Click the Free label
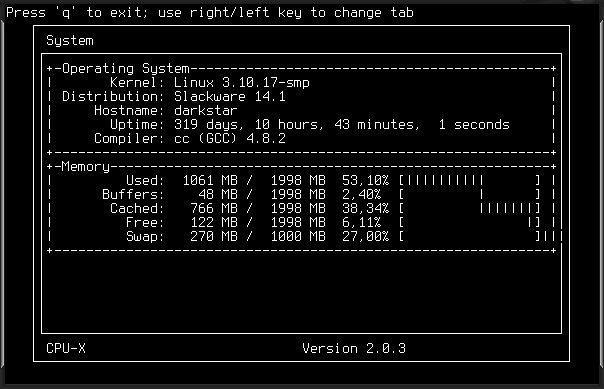Screen dimensions: 604x389 145,222
